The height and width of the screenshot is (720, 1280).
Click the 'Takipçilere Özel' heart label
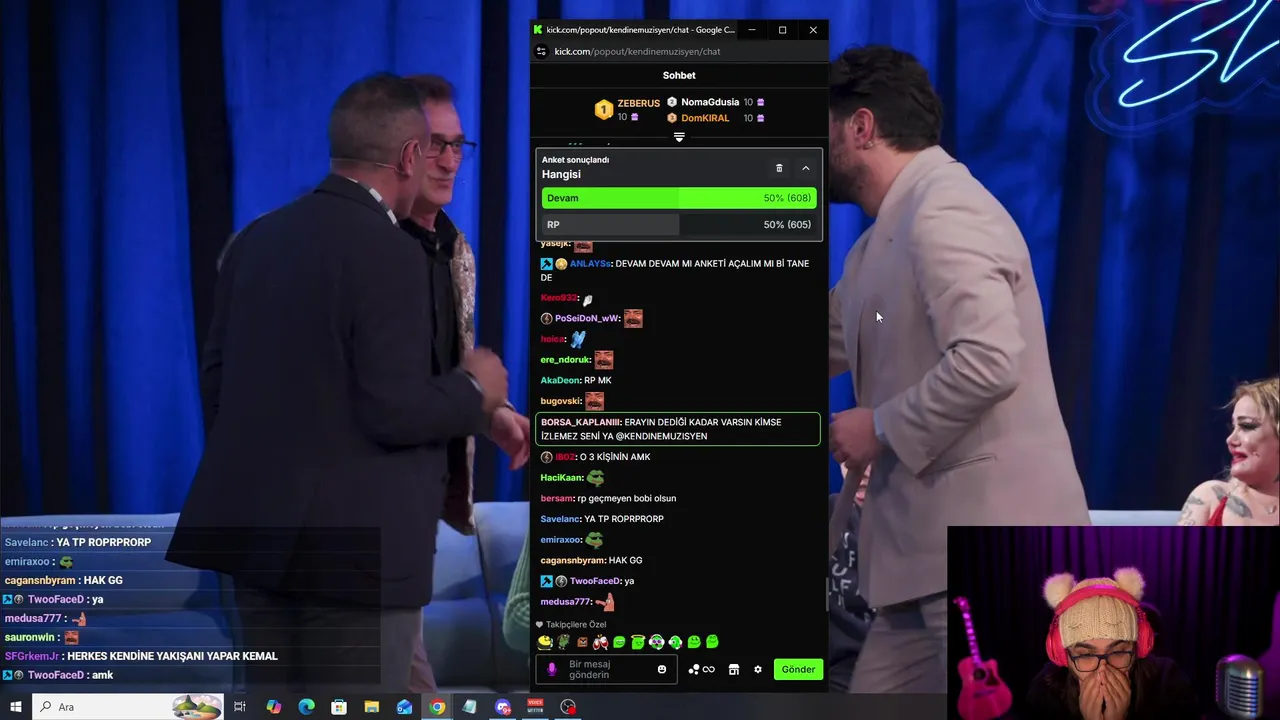571,624
